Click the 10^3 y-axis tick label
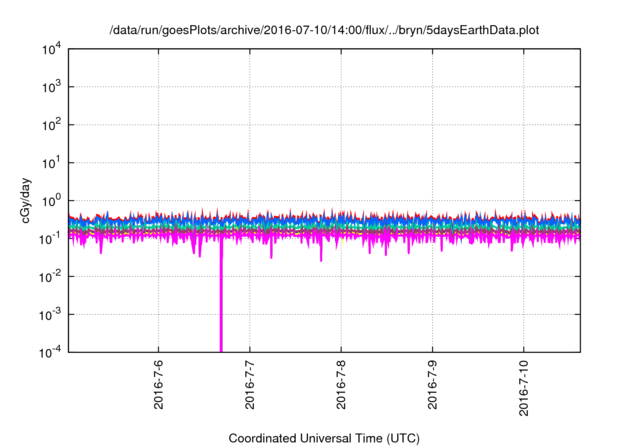This screenshot has height=448, width=640. 51,87
